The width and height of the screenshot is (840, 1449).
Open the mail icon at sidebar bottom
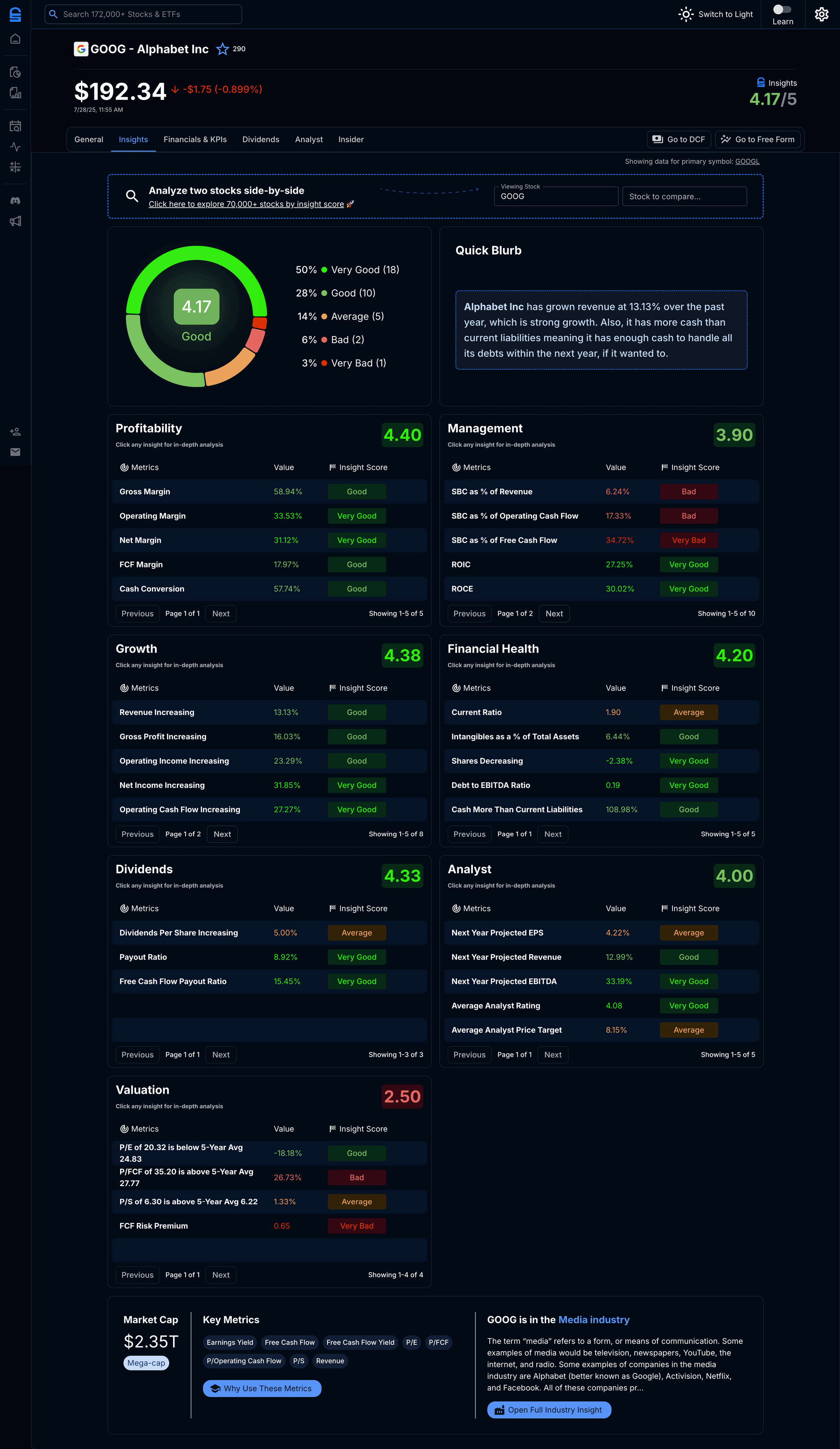pyautogui.click(x=16, y=452)
